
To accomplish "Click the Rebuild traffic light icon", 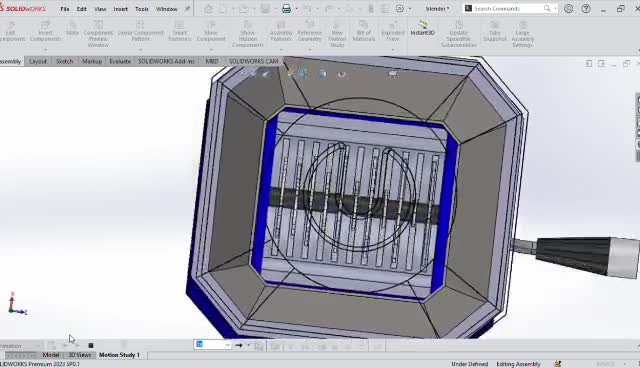I will click(371, 9).
